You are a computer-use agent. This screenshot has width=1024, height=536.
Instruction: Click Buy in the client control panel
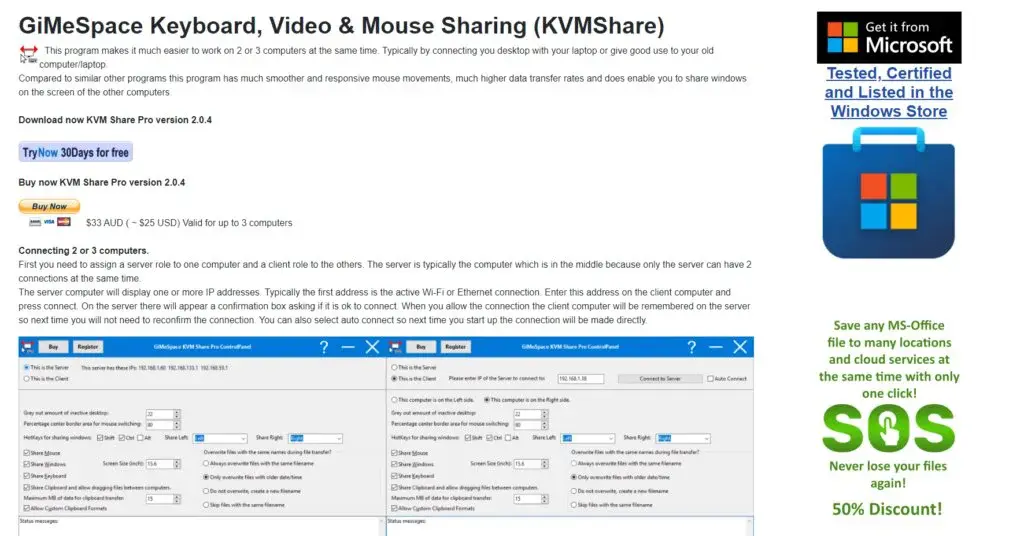pos(421,347)
